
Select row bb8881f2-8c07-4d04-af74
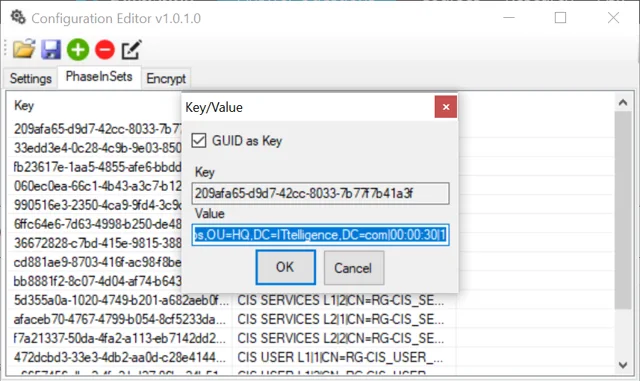(x=97, y=281)
